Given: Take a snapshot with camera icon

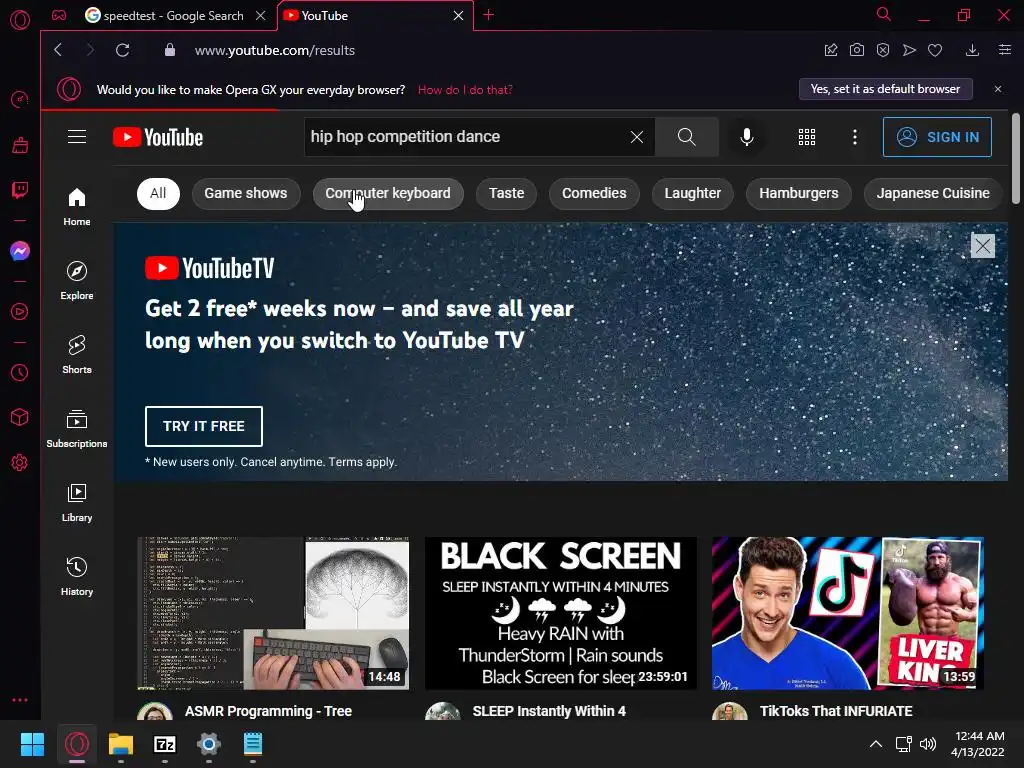Looking at the screenshot, I should click(x=857, y=50).
